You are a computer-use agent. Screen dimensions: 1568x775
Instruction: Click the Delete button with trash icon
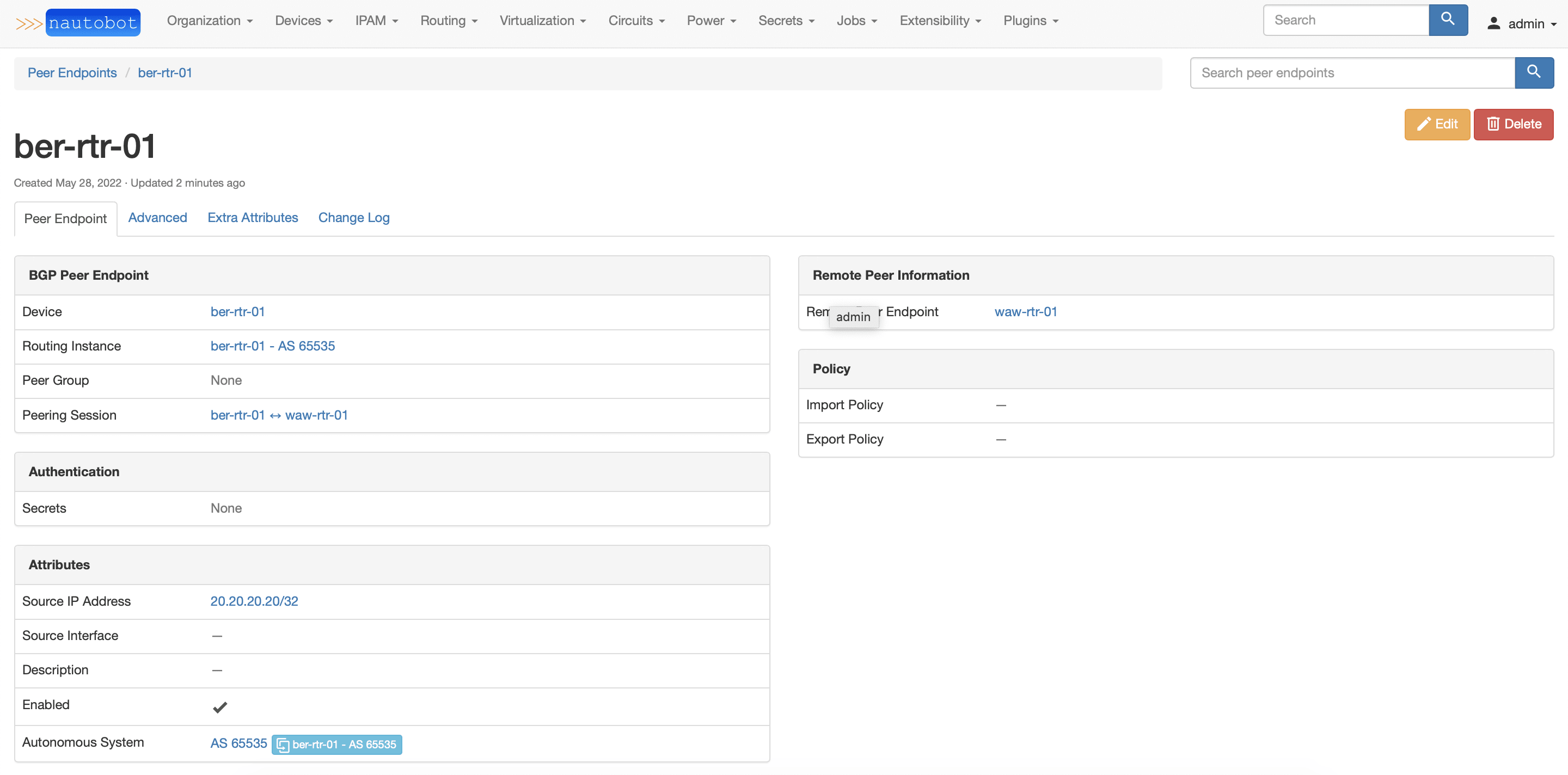click(1512, 124)
